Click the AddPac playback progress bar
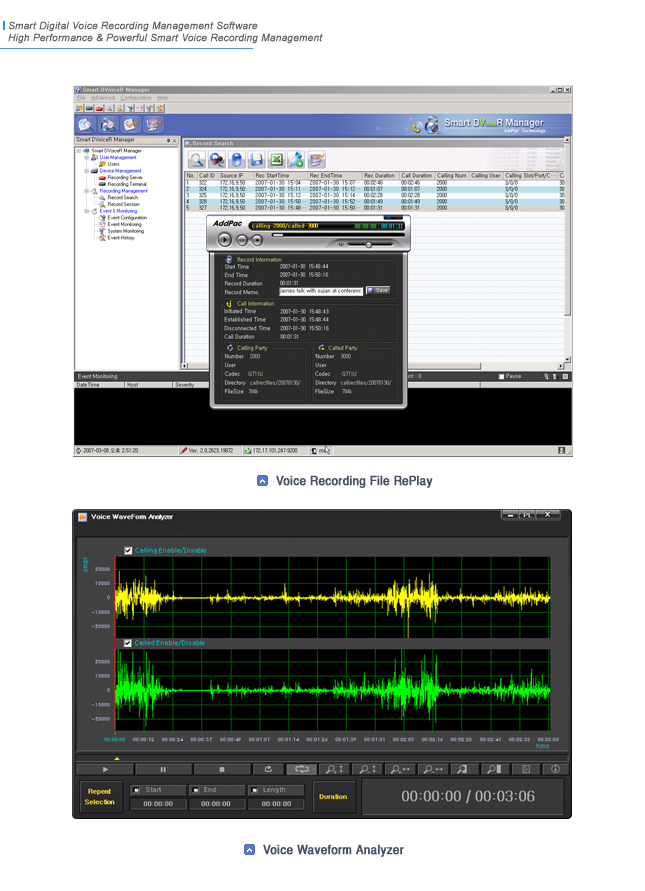The width and height of the screenshot is (645, 891). click(338, 234)
